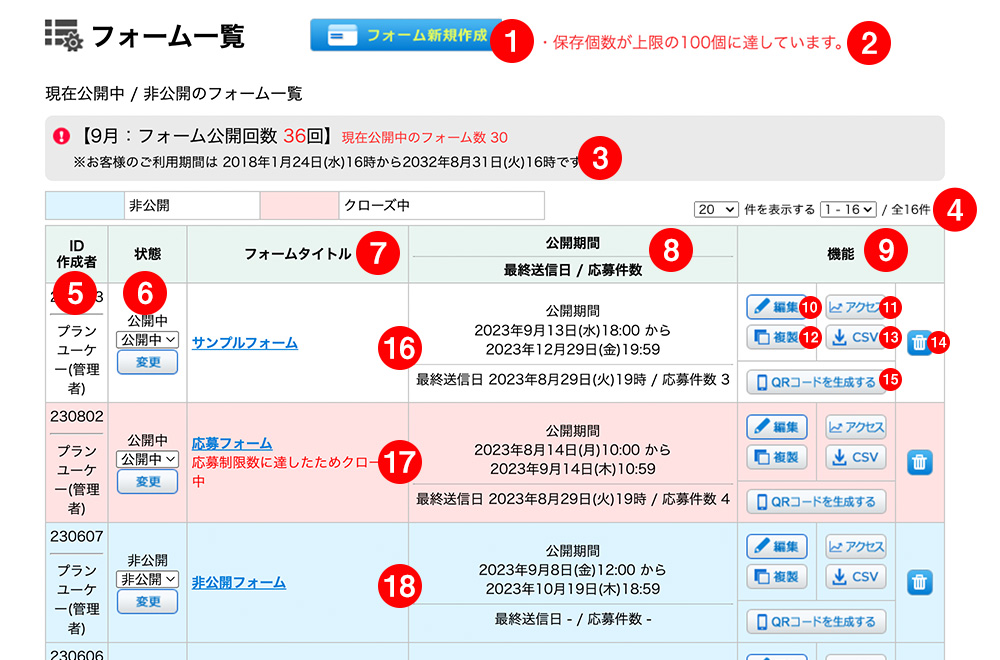Image resolution: width=1000 pixels, height=660 pixels.
Task: Open the 非公開フォーム title link
Action: click(238, 582)
